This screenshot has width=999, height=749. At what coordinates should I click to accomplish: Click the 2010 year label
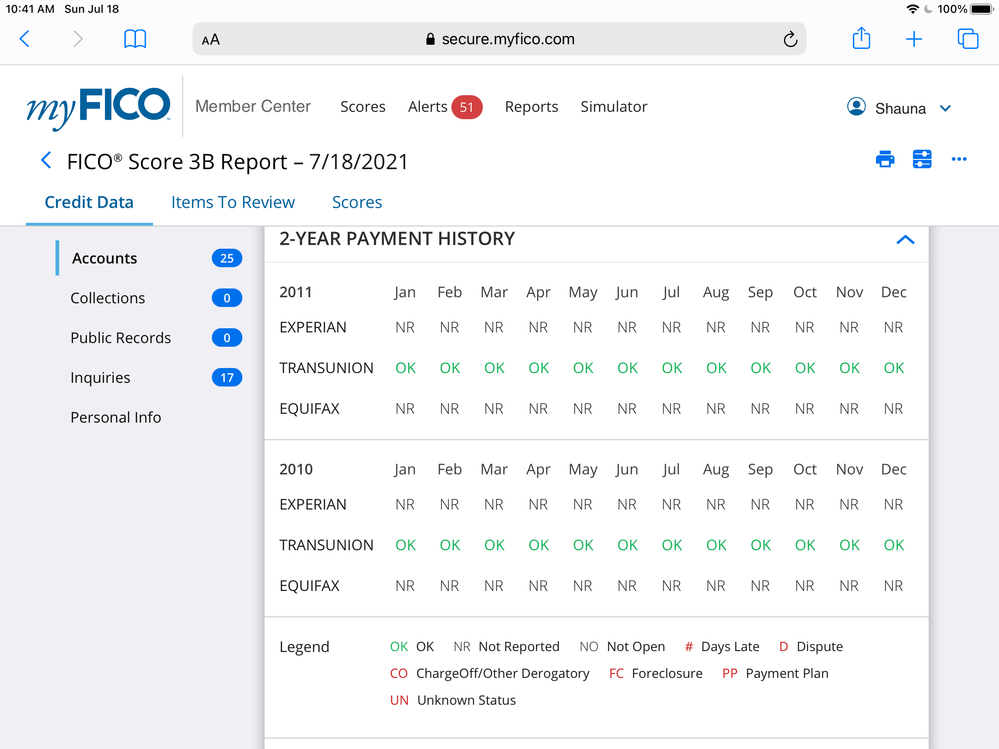(296, 469)
